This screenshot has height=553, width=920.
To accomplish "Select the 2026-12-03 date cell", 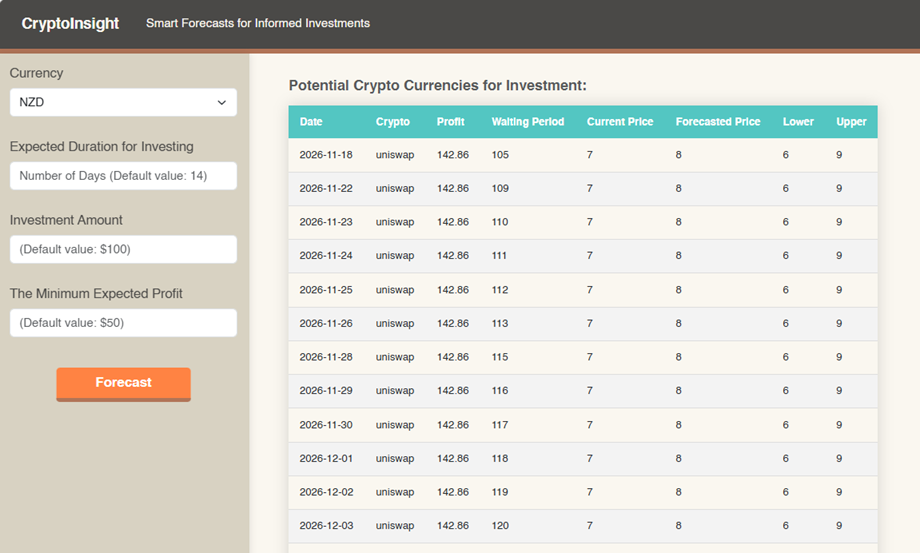I will coord(326,525).
